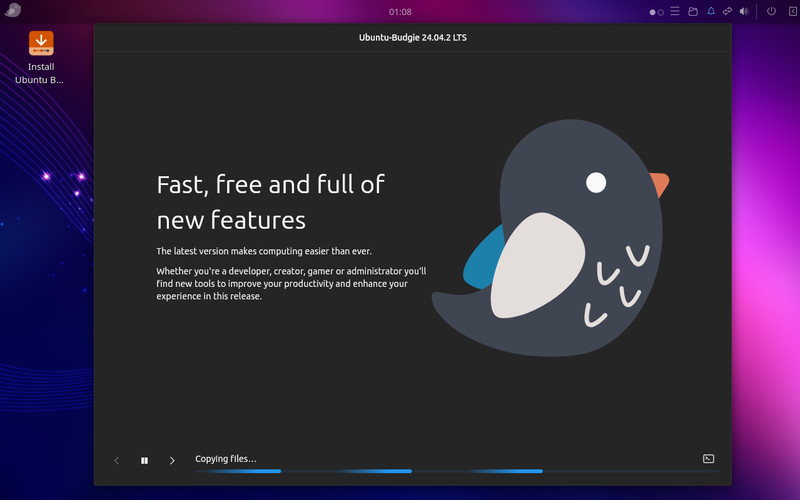
Task: Open the Budgie menu bird icon
Action: coord(13,10)
